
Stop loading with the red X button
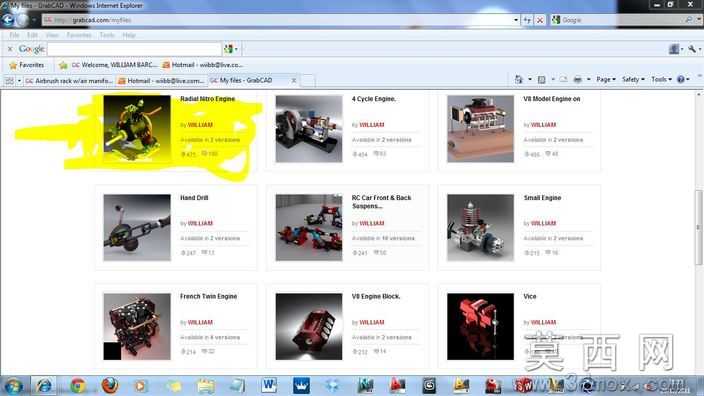point(540,20)
